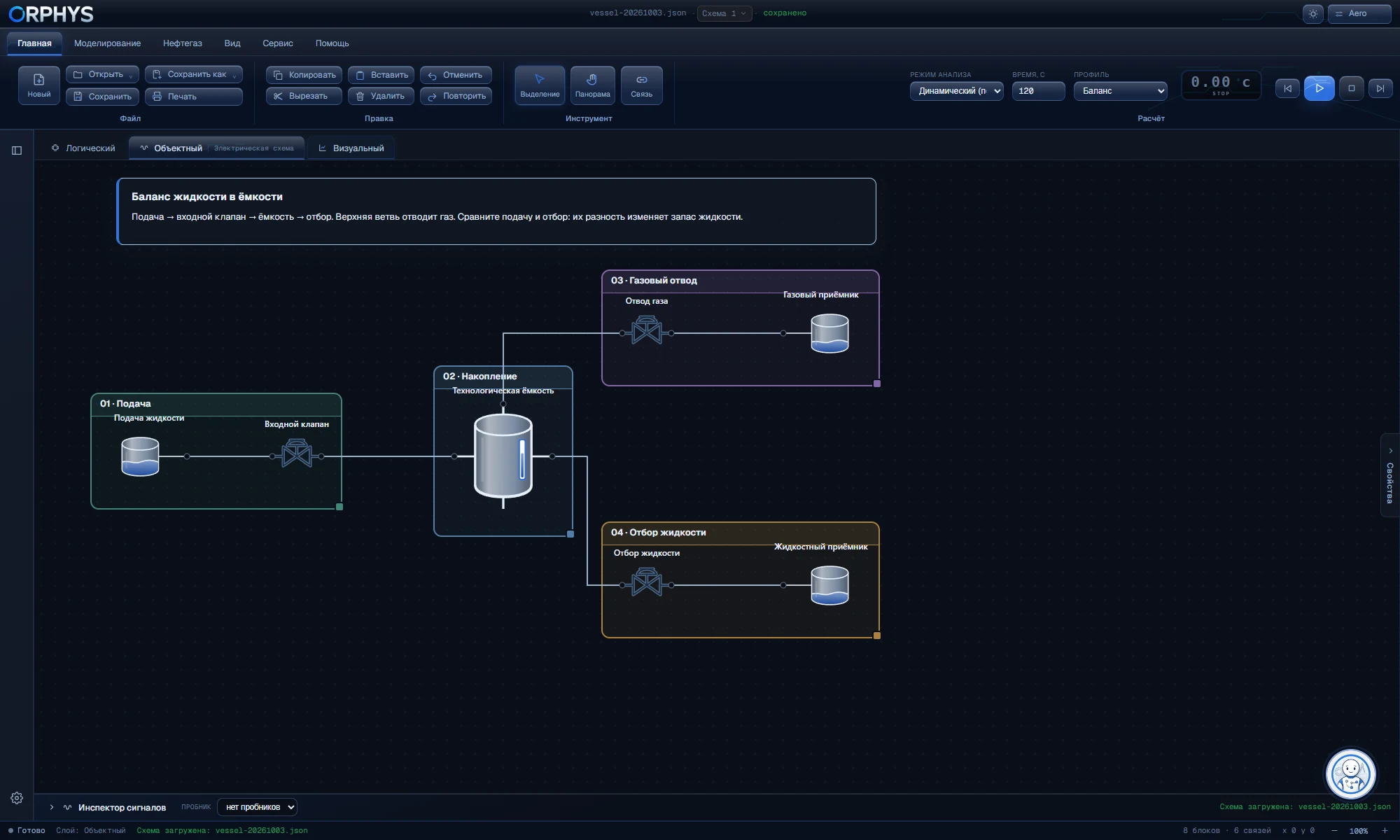
Task: Open the Сервис menu tab
Action: [278, 43]
